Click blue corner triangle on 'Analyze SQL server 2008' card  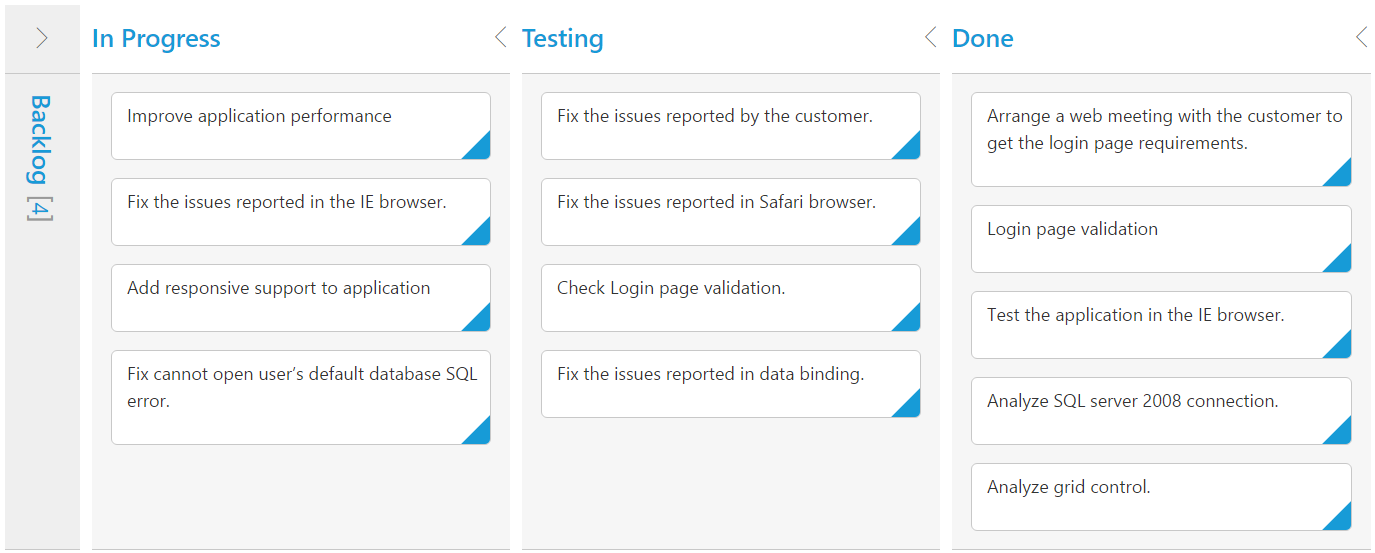click(x=1341, y=434)
